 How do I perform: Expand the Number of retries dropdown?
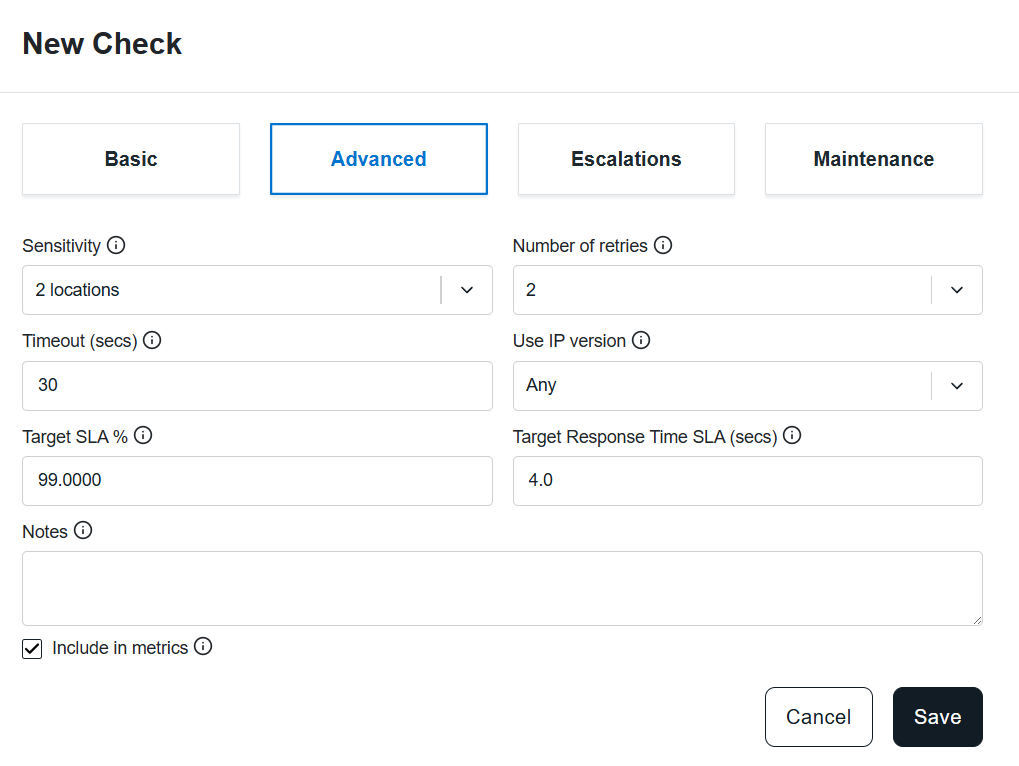747,290
